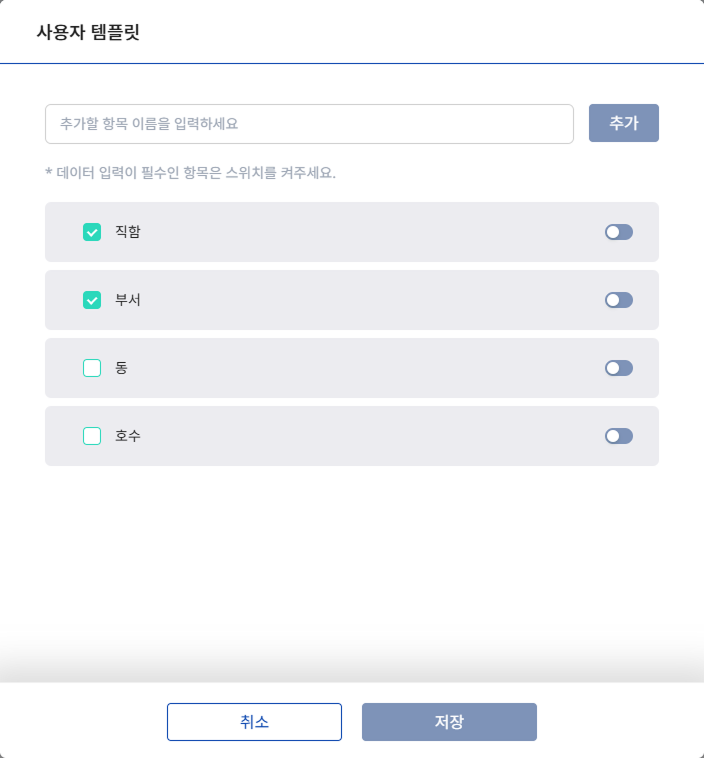
Task: Save with the 저장 button
Action: click(x=449, y=722)
